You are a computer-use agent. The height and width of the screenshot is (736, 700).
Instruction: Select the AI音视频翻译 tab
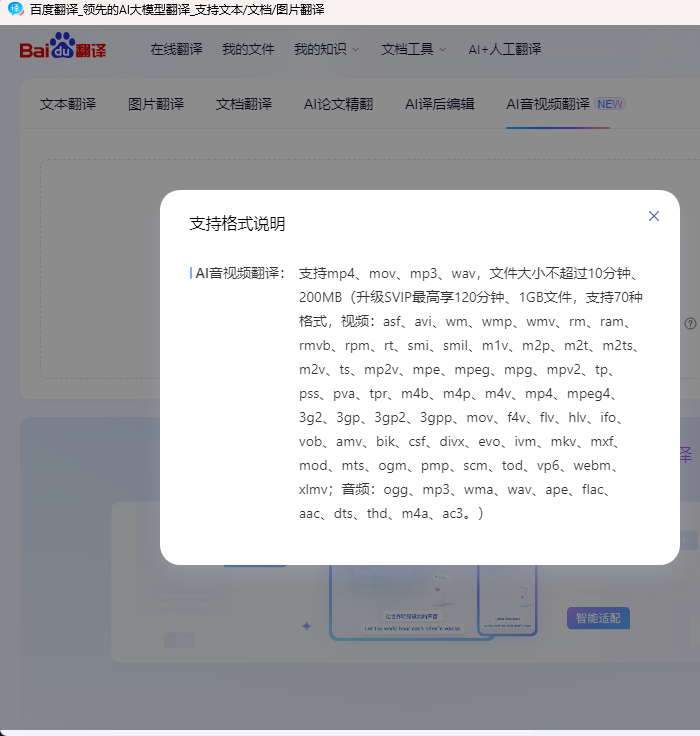(566, 104)
